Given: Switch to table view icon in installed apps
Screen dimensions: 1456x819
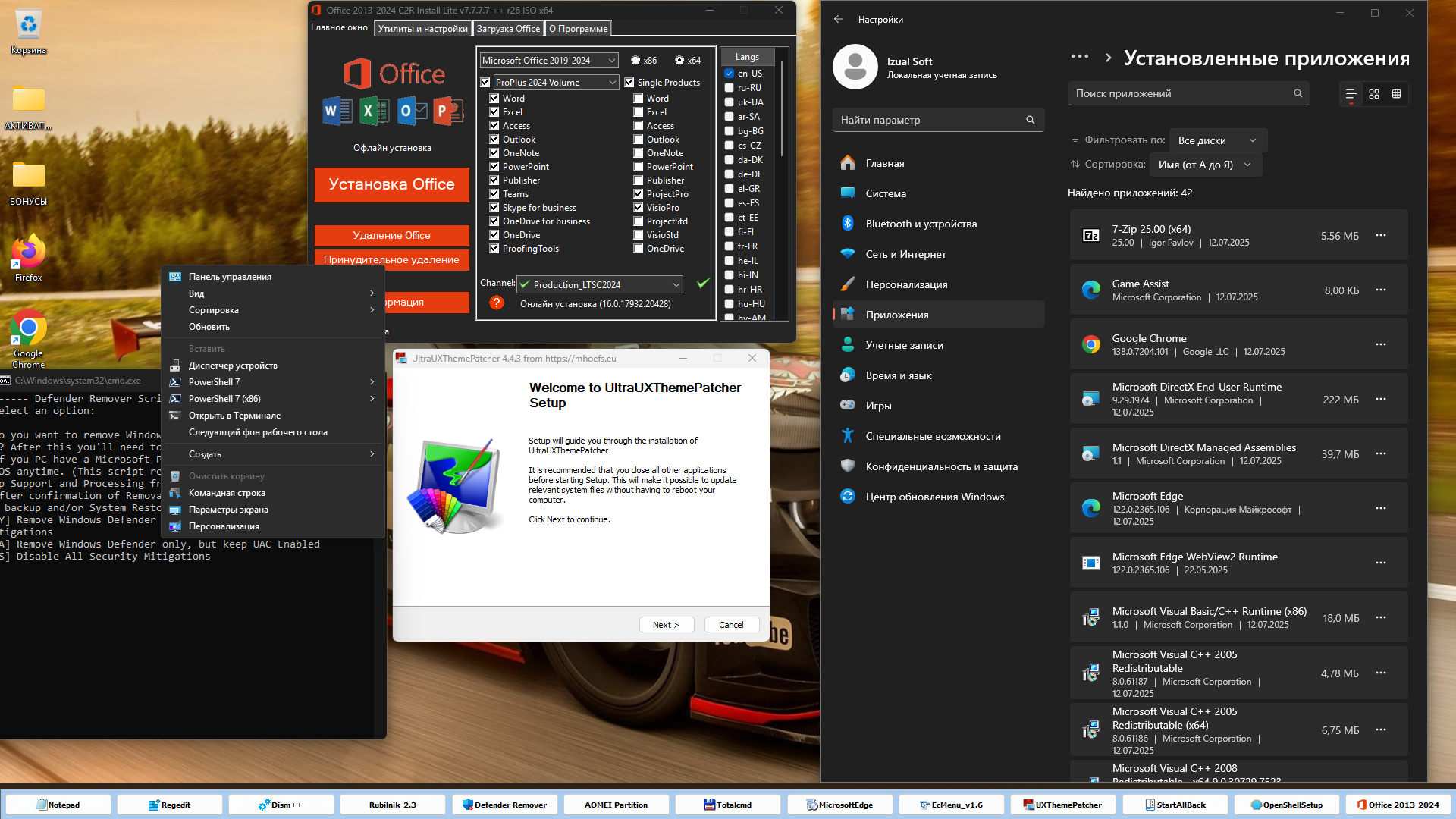Looking at the screenshot, I should [x=1396, y=94].
